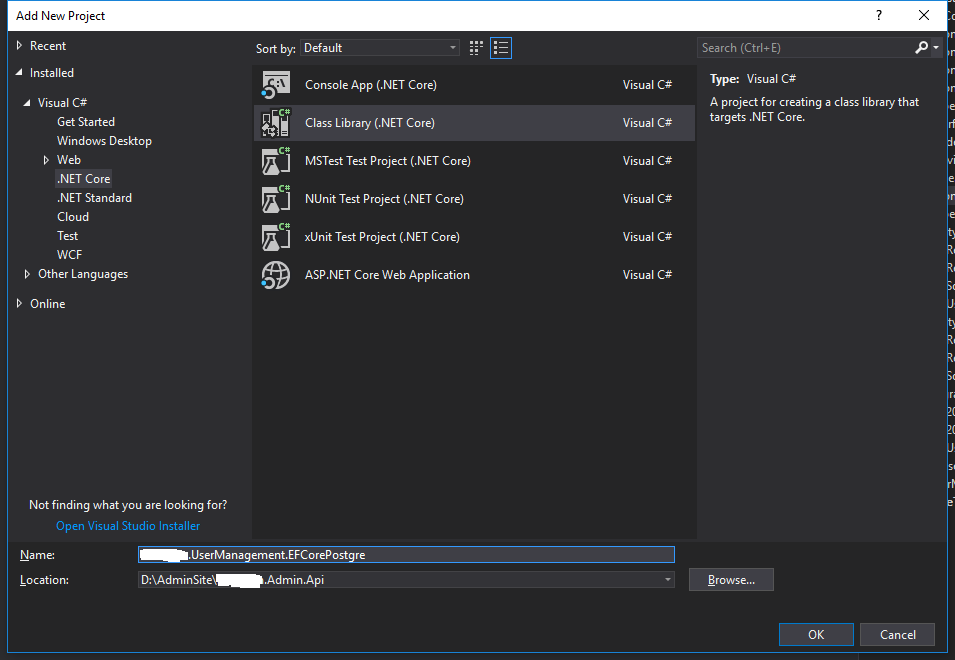
Task: Collapse the Installed node
Action: 19,72
